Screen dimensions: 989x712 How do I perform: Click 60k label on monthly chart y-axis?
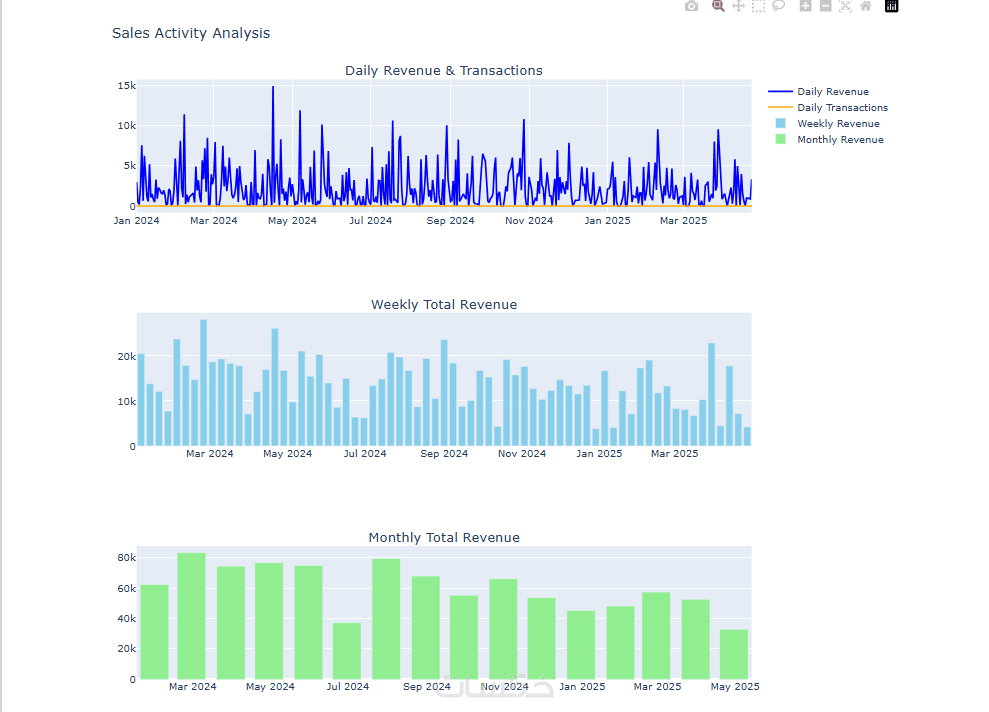[126, 588]
